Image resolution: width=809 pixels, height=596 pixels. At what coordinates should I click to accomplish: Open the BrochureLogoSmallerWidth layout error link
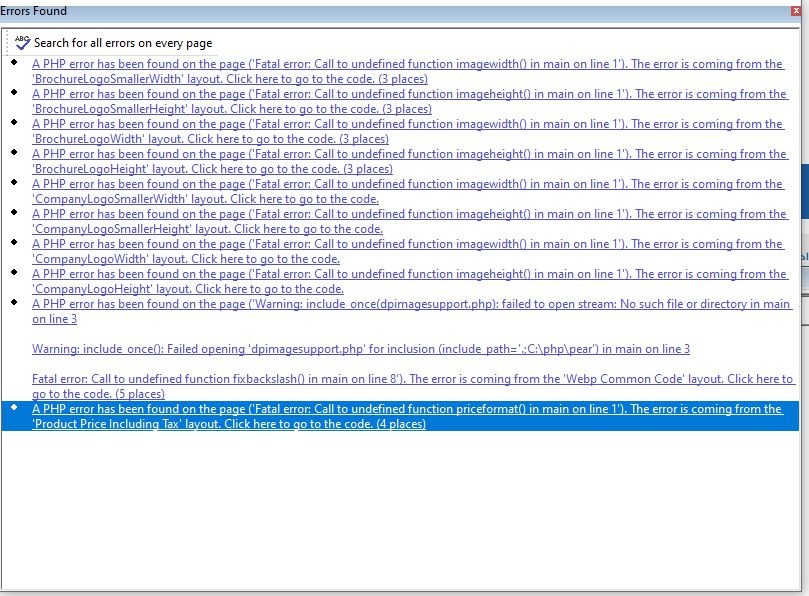click(408, 71)
